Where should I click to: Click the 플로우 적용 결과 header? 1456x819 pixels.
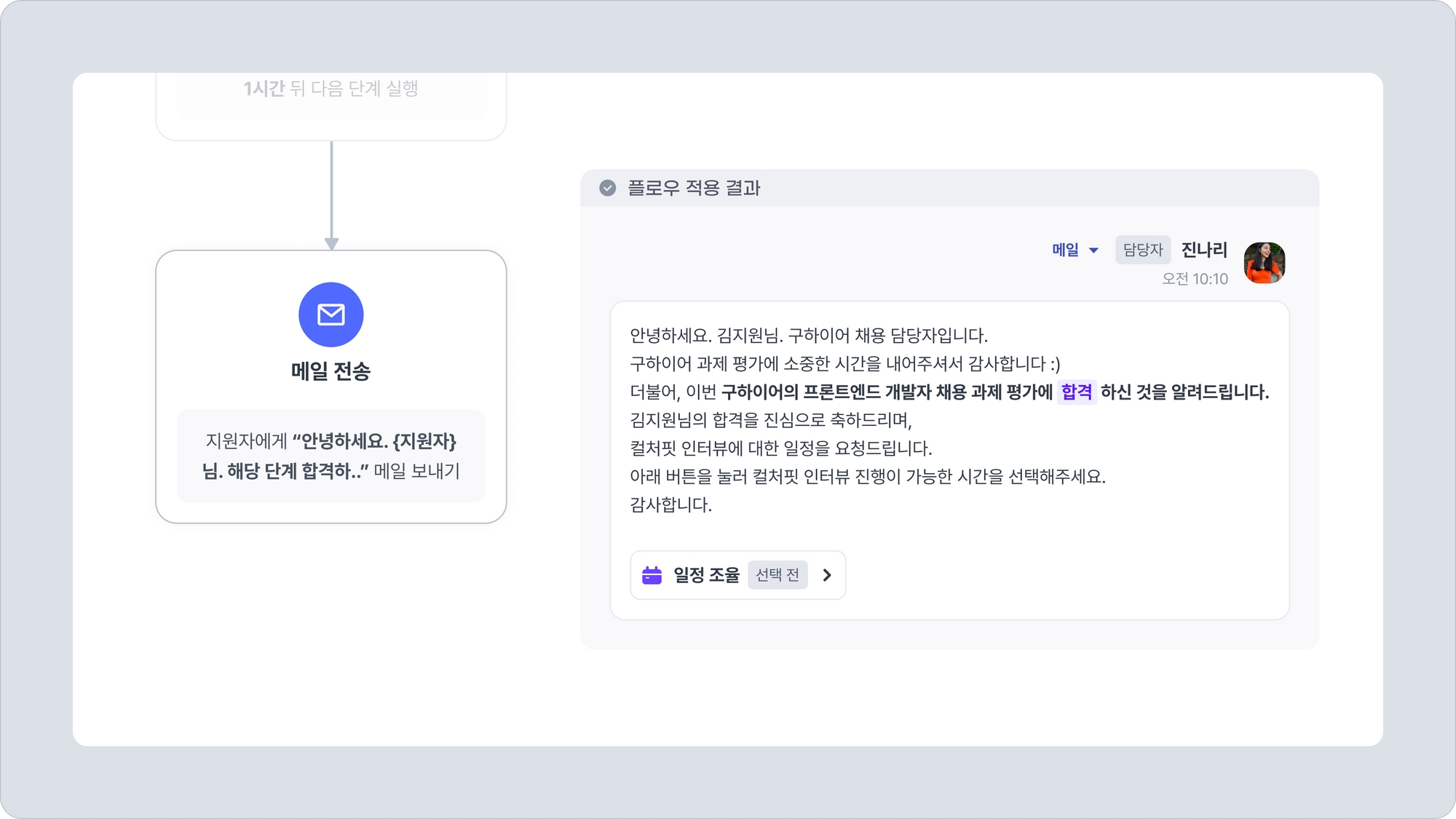click(x=694, y=188)
